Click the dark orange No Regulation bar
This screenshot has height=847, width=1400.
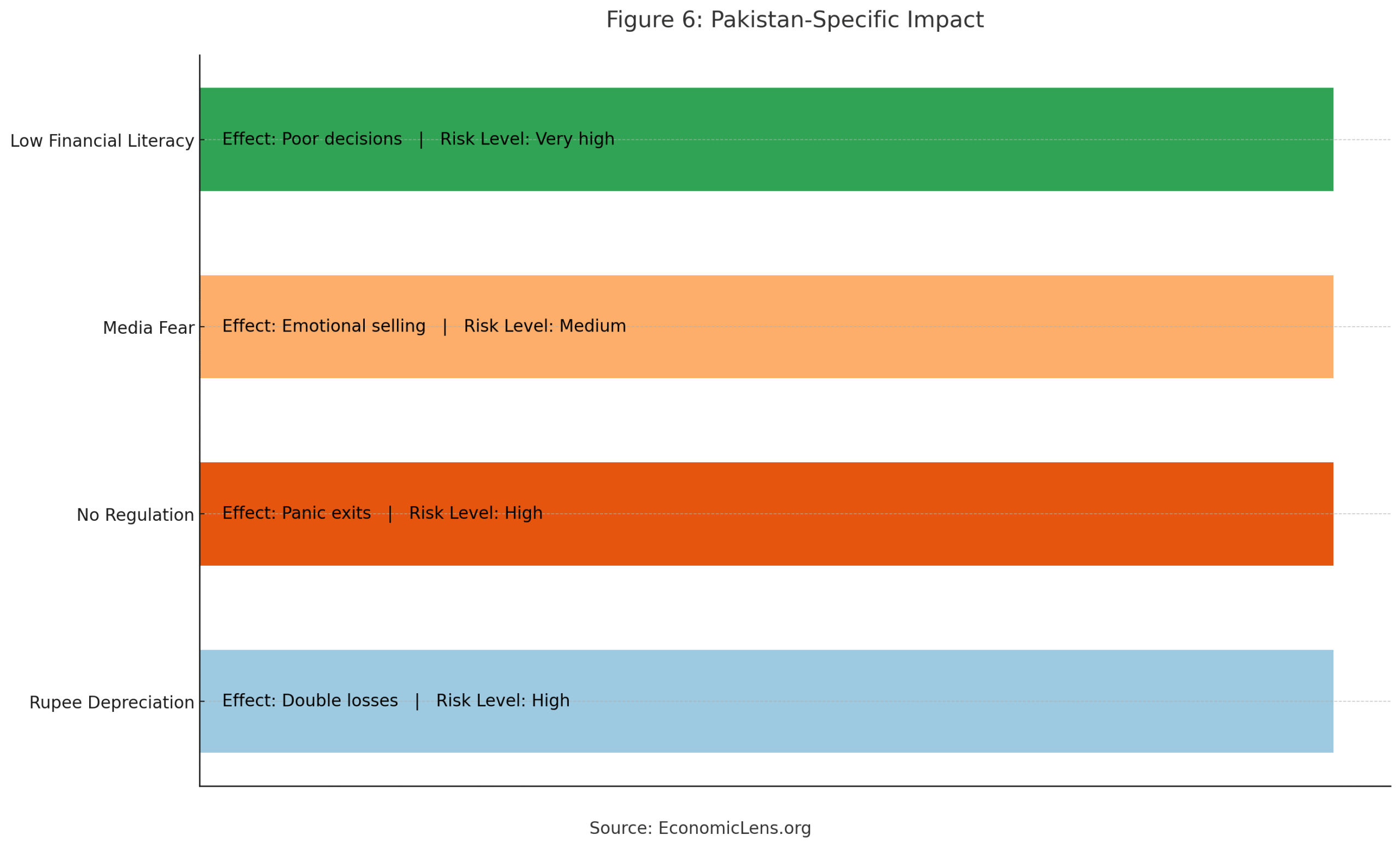909,540
